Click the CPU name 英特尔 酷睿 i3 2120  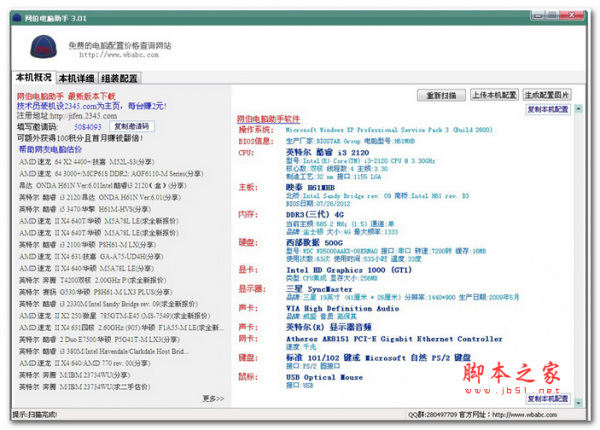(x=327, y=152)
